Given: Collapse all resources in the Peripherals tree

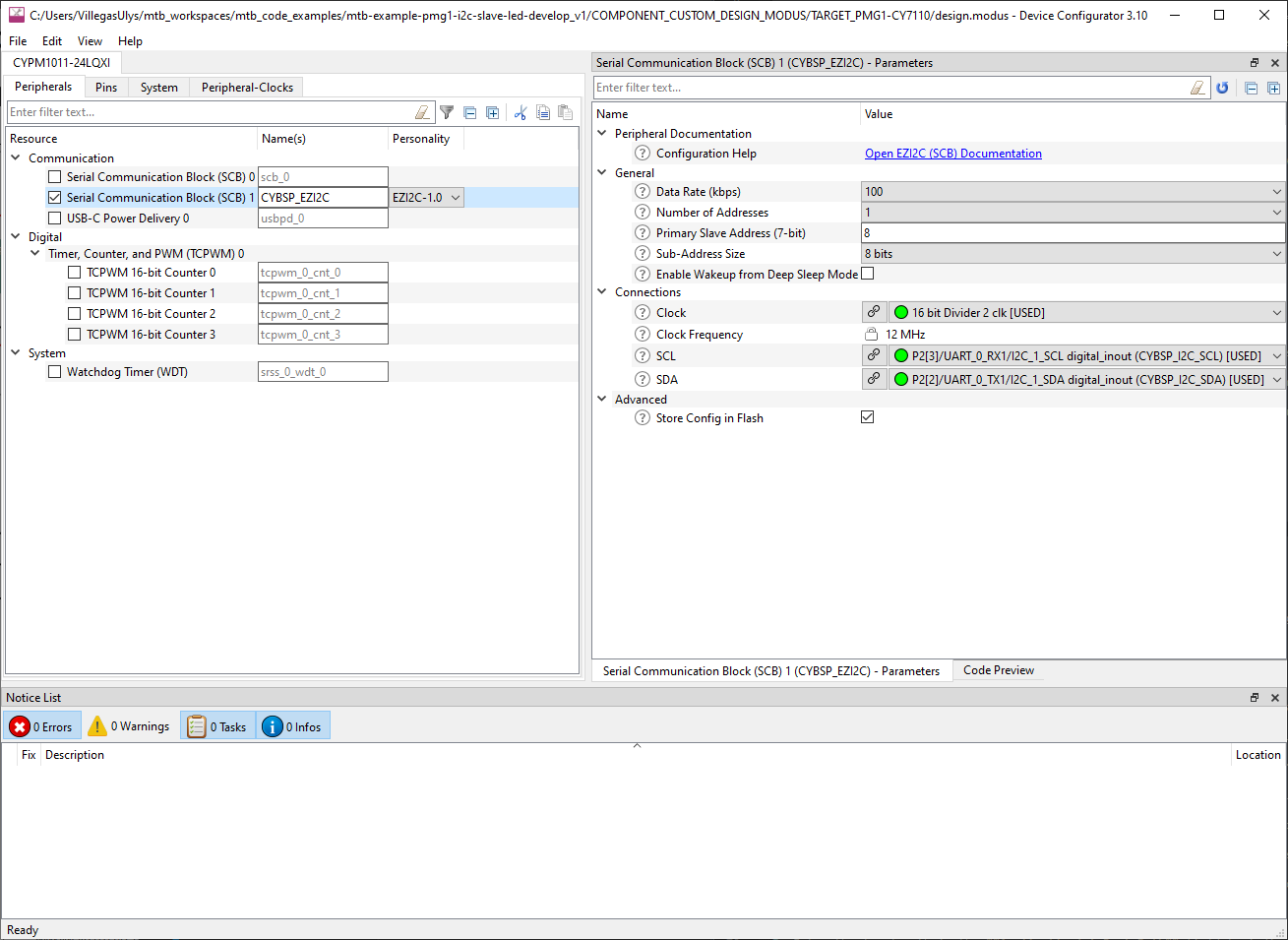Looking at the screenshot, I should click(x=470, y=112).
